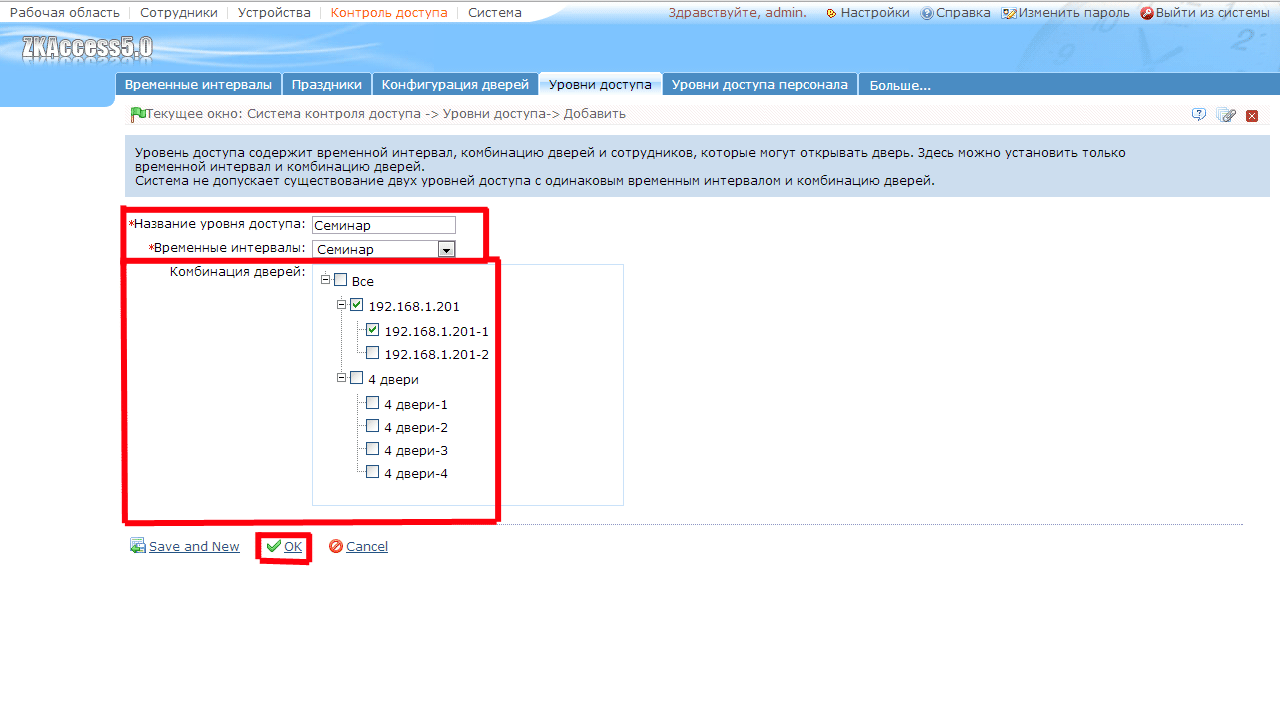Image resolution: width=1280 pixels, height=711 pixels.
Task: Click the help question mark icon
Action: click(x=1199, y=115)
